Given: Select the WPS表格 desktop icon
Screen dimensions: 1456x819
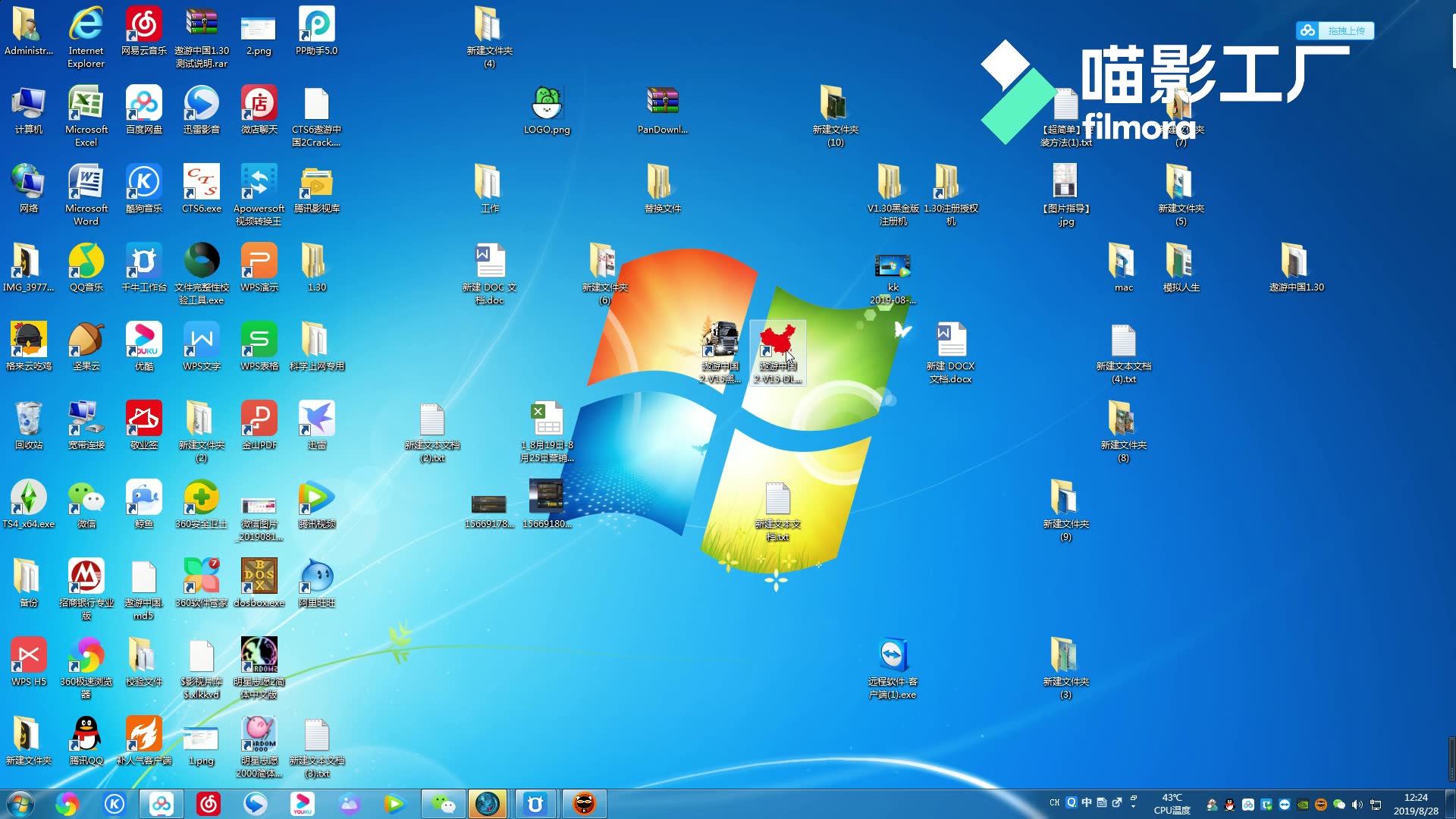Looking at the screenshot, I should (x=259, y=347).
